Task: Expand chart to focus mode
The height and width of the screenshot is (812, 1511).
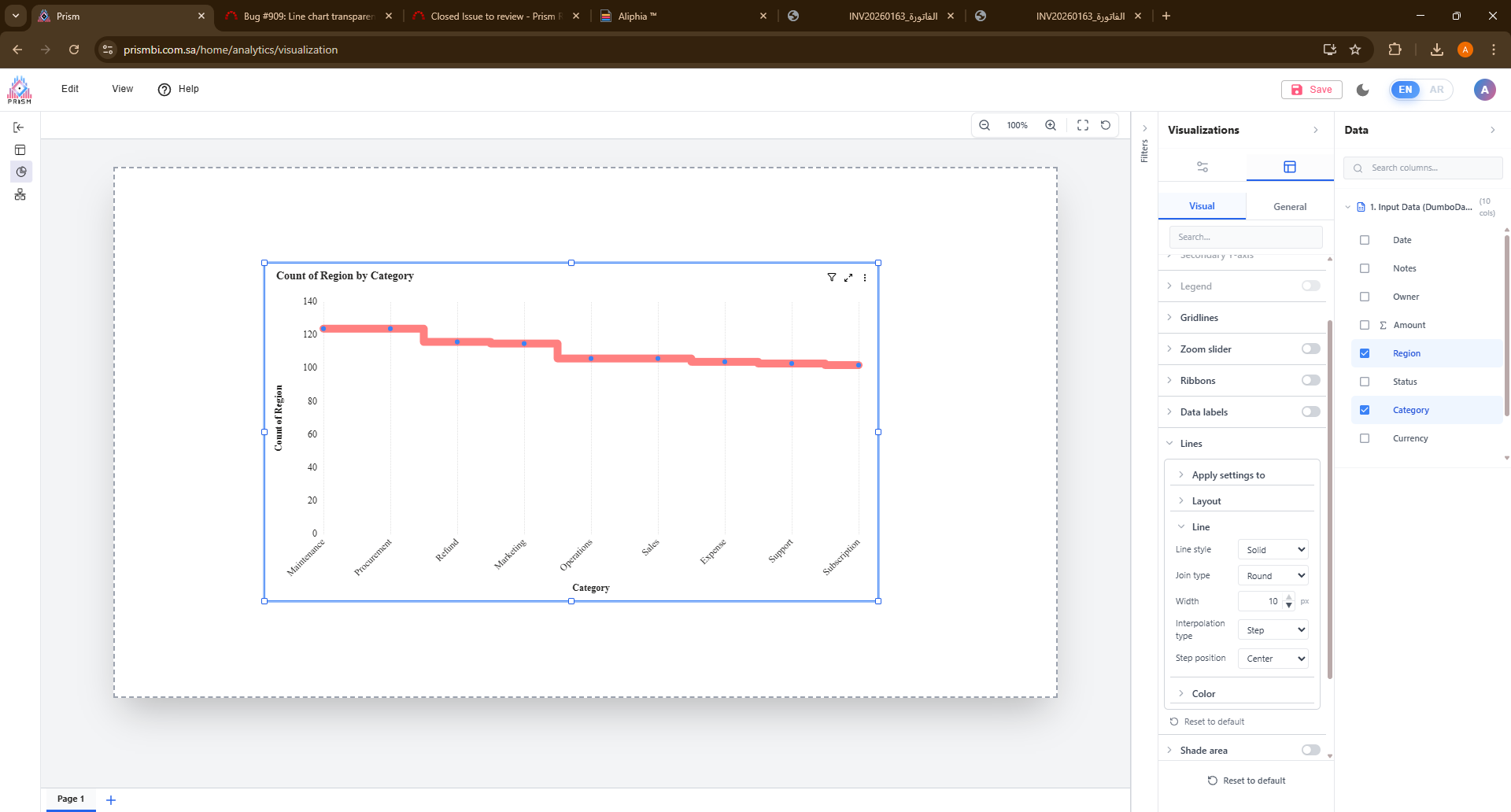Action: (848, 278)
